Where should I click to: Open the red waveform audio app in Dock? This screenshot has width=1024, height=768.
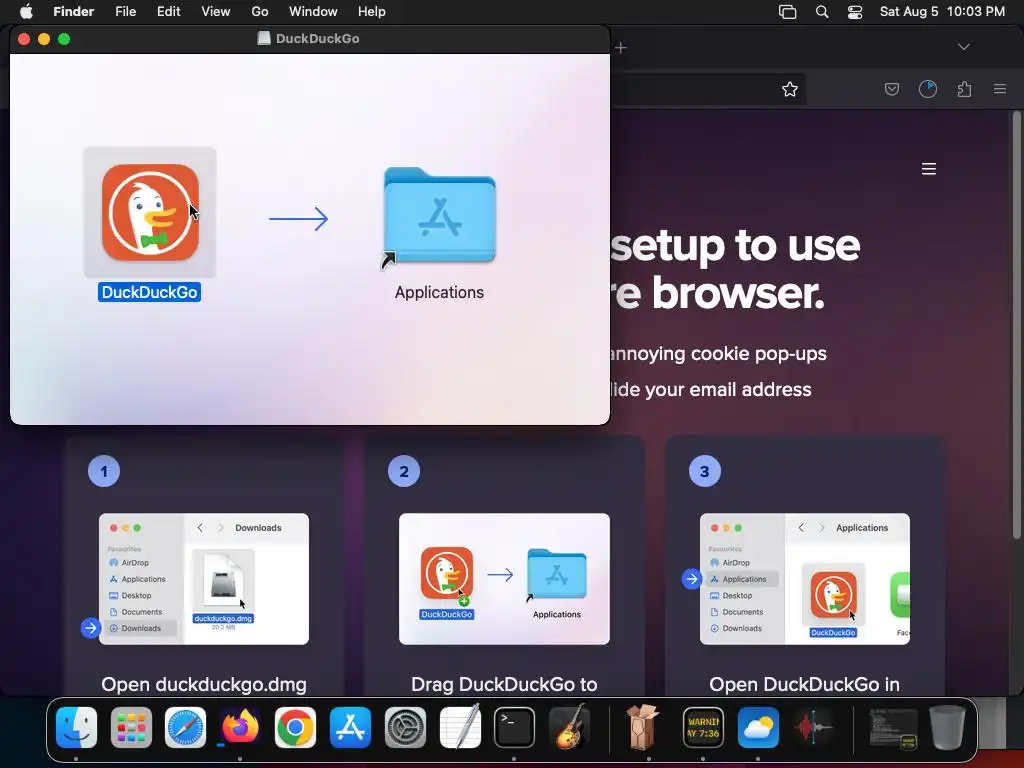pyautogui.click(x=813, y=728)
